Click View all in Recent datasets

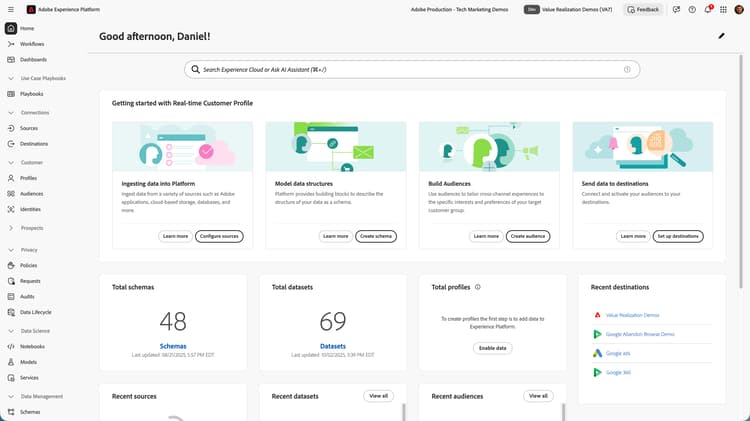click(x=378, y=396)
